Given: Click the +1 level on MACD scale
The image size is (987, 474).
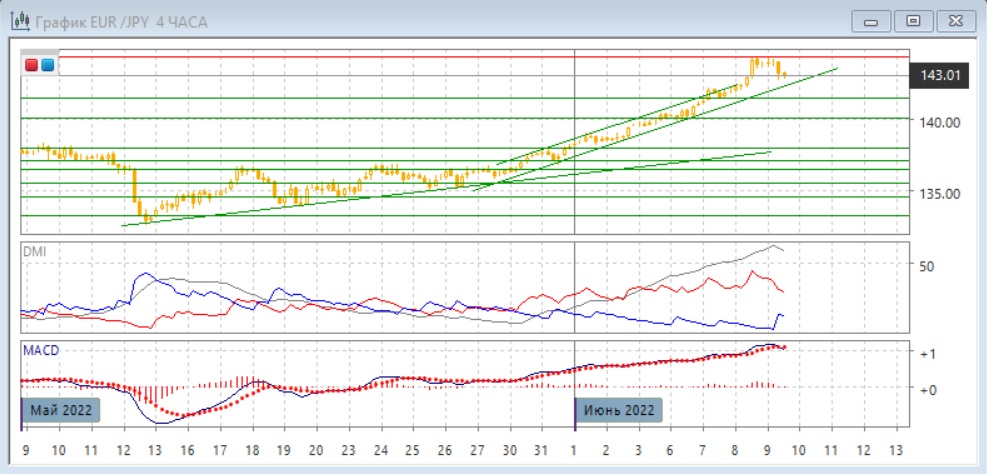Looking at the screenshot, I should coord(927,354).
